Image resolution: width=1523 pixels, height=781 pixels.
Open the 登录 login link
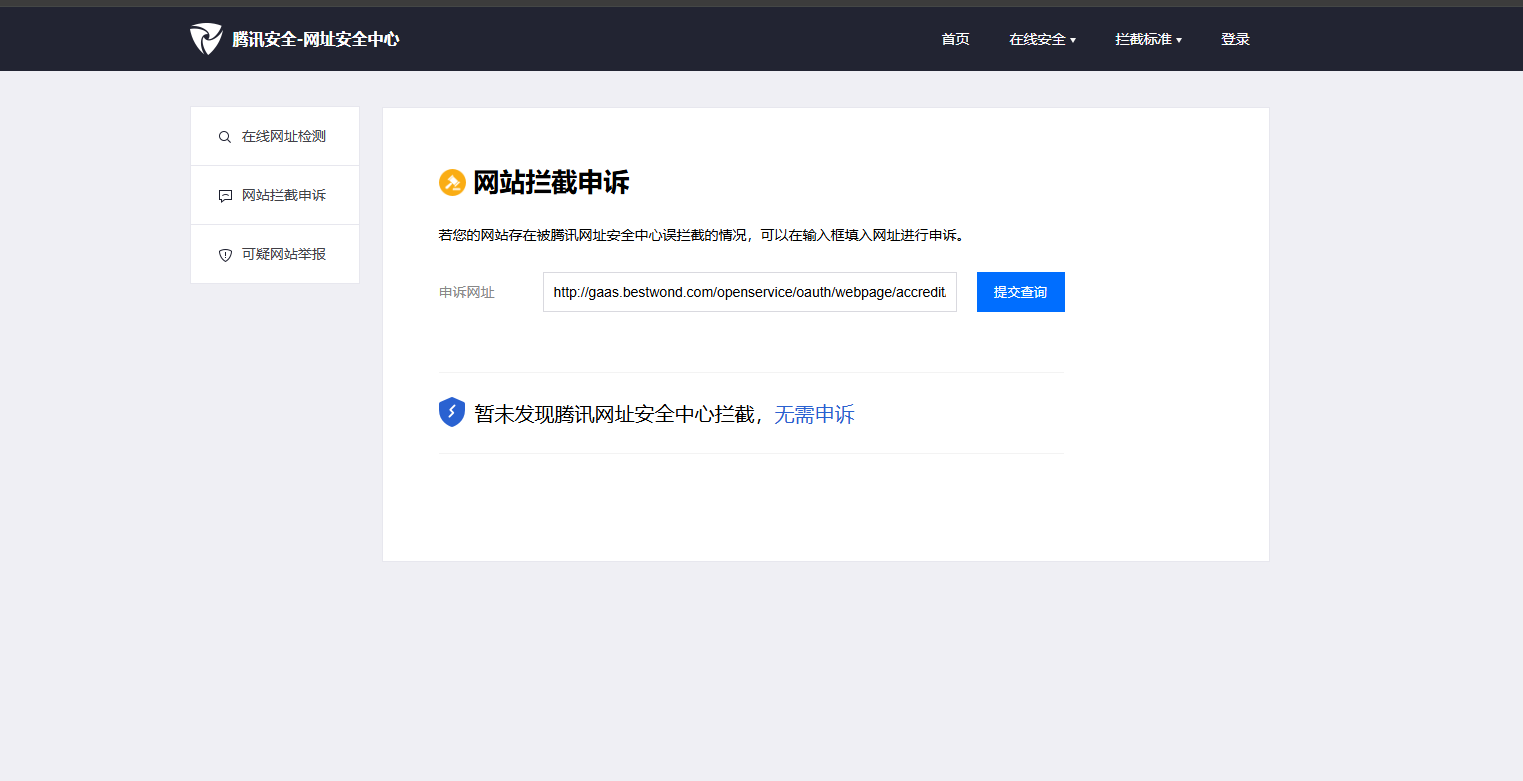pos(1235,39)
